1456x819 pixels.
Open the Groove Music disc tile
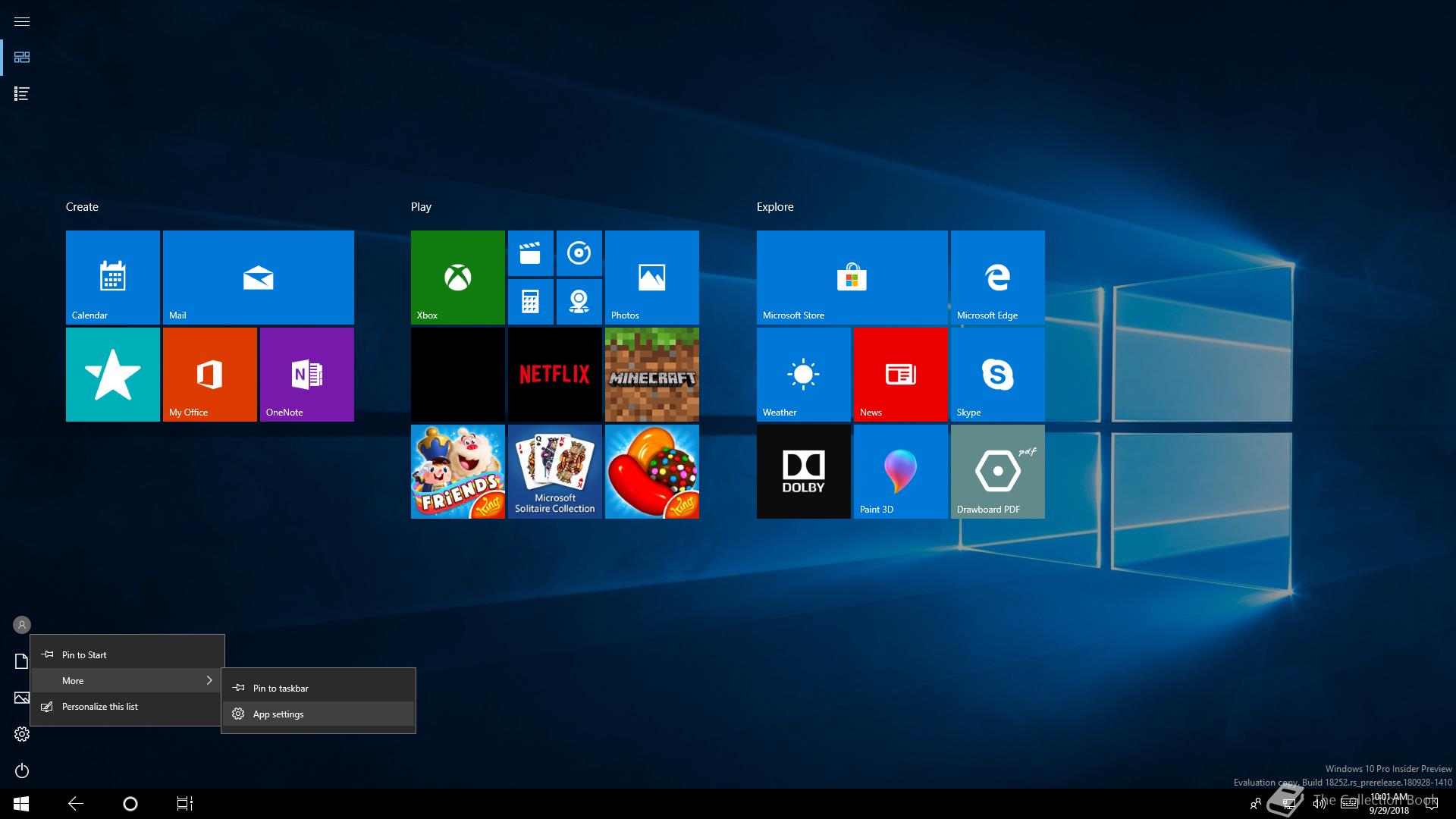tap(579, 253)
